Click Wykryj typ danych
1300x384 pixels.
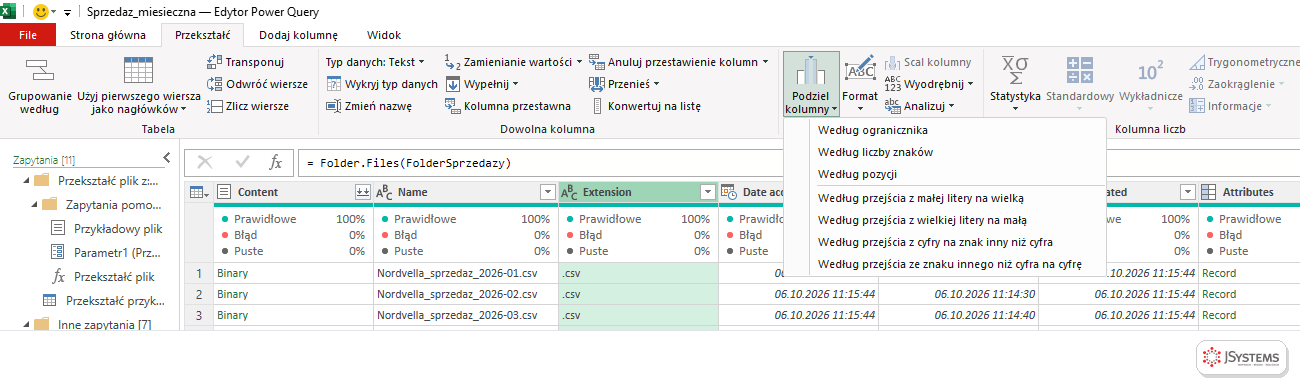[x=382, y=84]
